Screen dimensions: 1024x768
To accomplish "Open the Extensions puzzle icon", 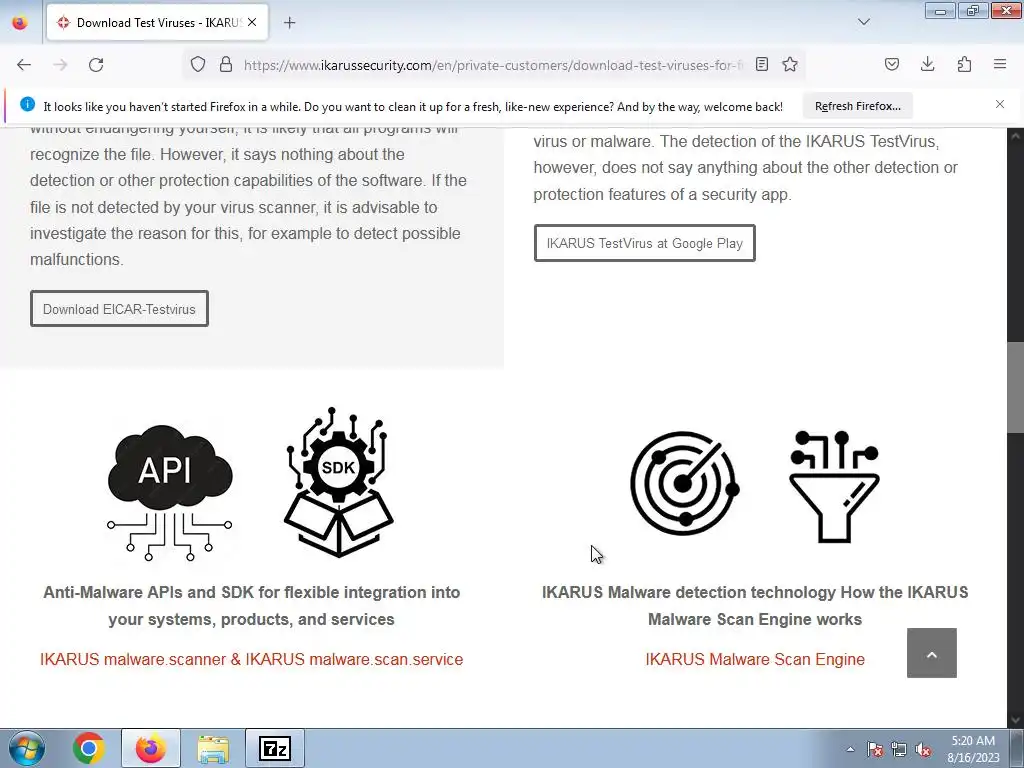I will coord(964,65).
